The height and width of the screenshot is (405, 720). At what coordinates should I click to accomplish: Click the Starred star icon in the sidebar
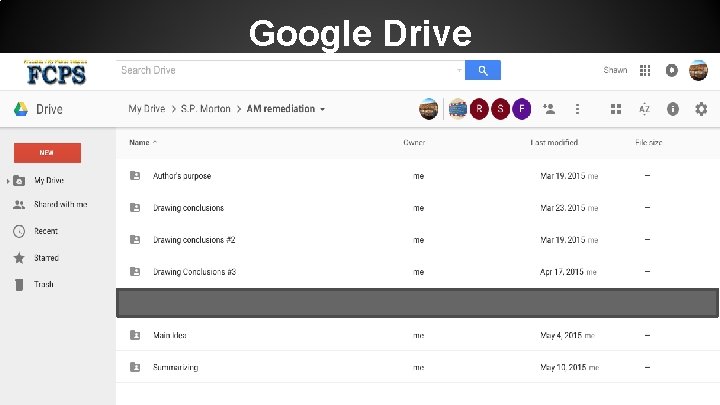click(x=19, y=258)
